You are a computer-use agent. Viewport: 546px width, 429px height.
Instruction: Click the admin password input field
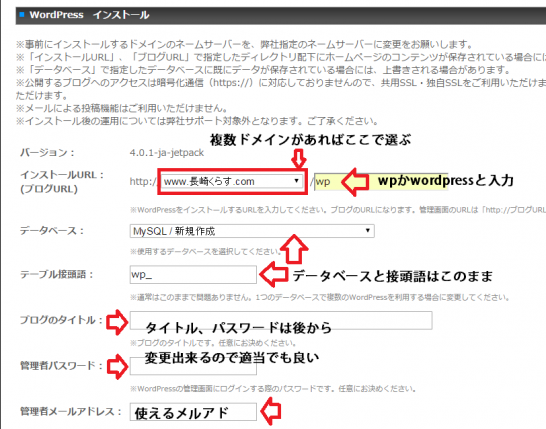pos(193,366)
